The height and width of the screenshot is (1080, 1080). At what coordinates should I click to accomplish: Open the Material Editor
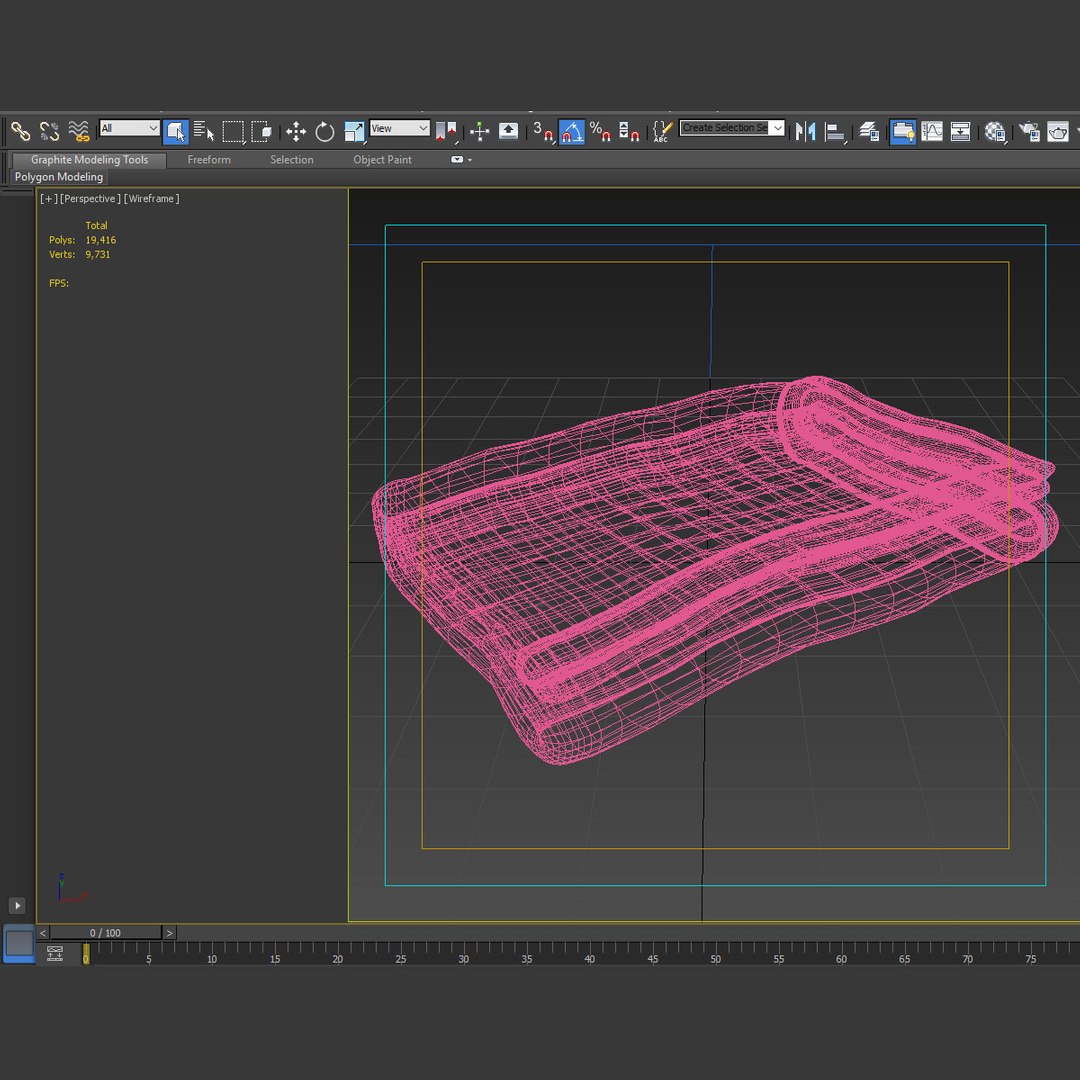[x=995, y=131]
